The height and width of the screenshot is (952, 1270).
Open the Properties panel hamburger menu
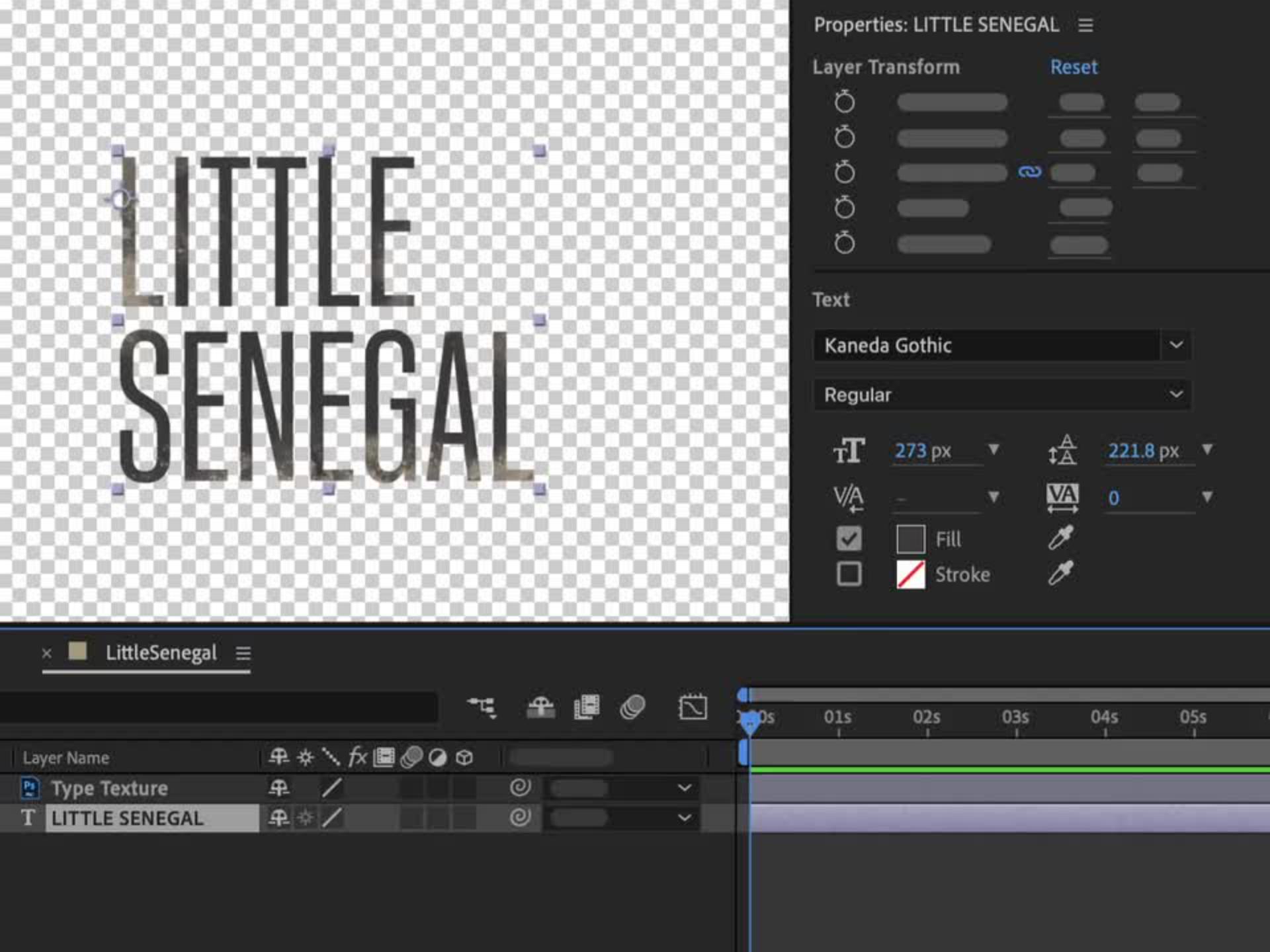coord(1085,25)
